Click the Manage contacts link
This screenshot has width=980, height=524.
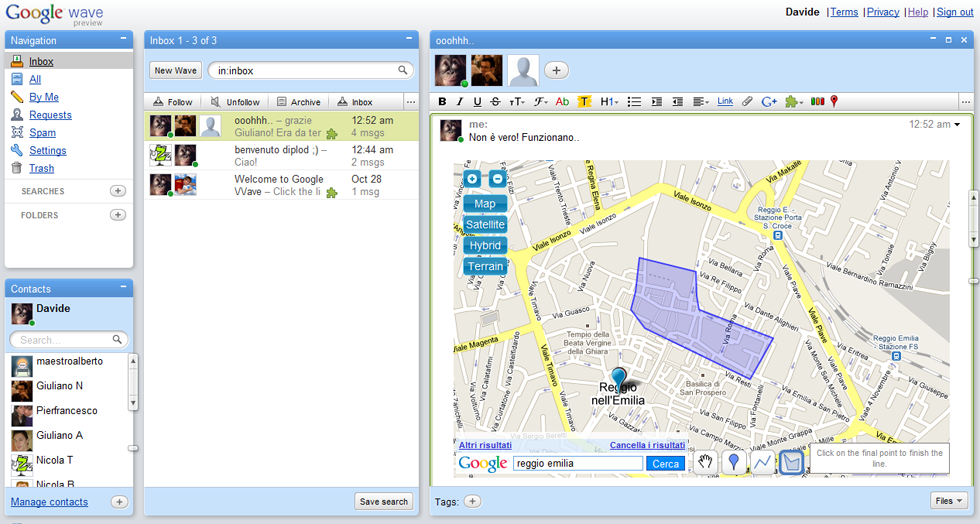tap(49, 502)
